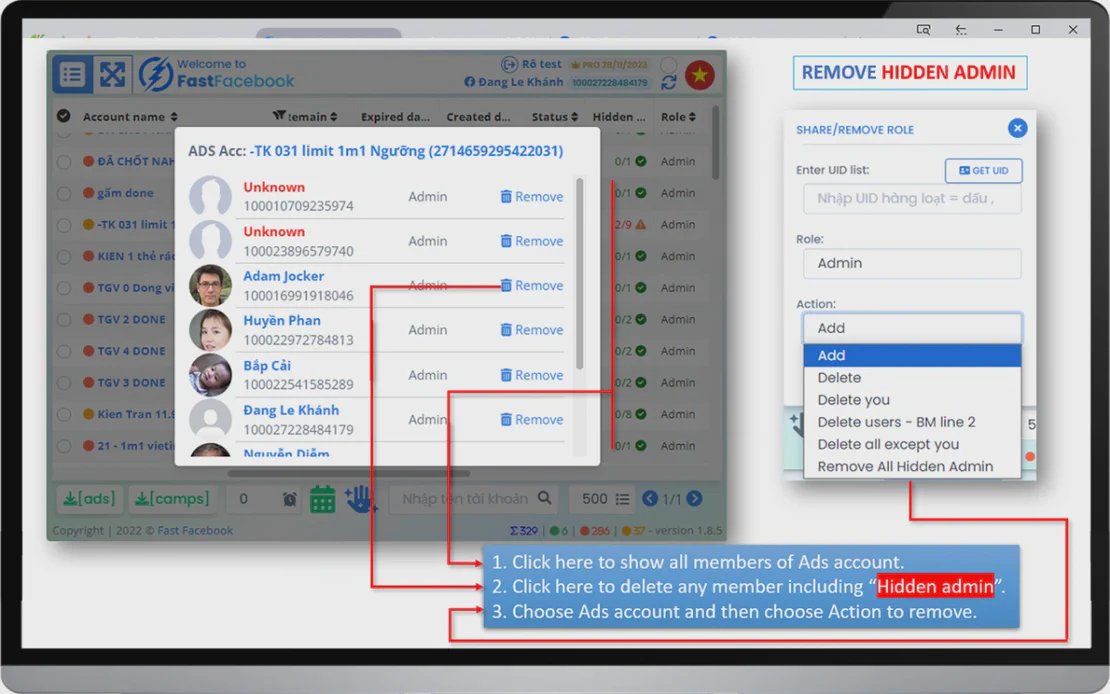
Task: Click the list view icon in header
Action: (72, 74)
